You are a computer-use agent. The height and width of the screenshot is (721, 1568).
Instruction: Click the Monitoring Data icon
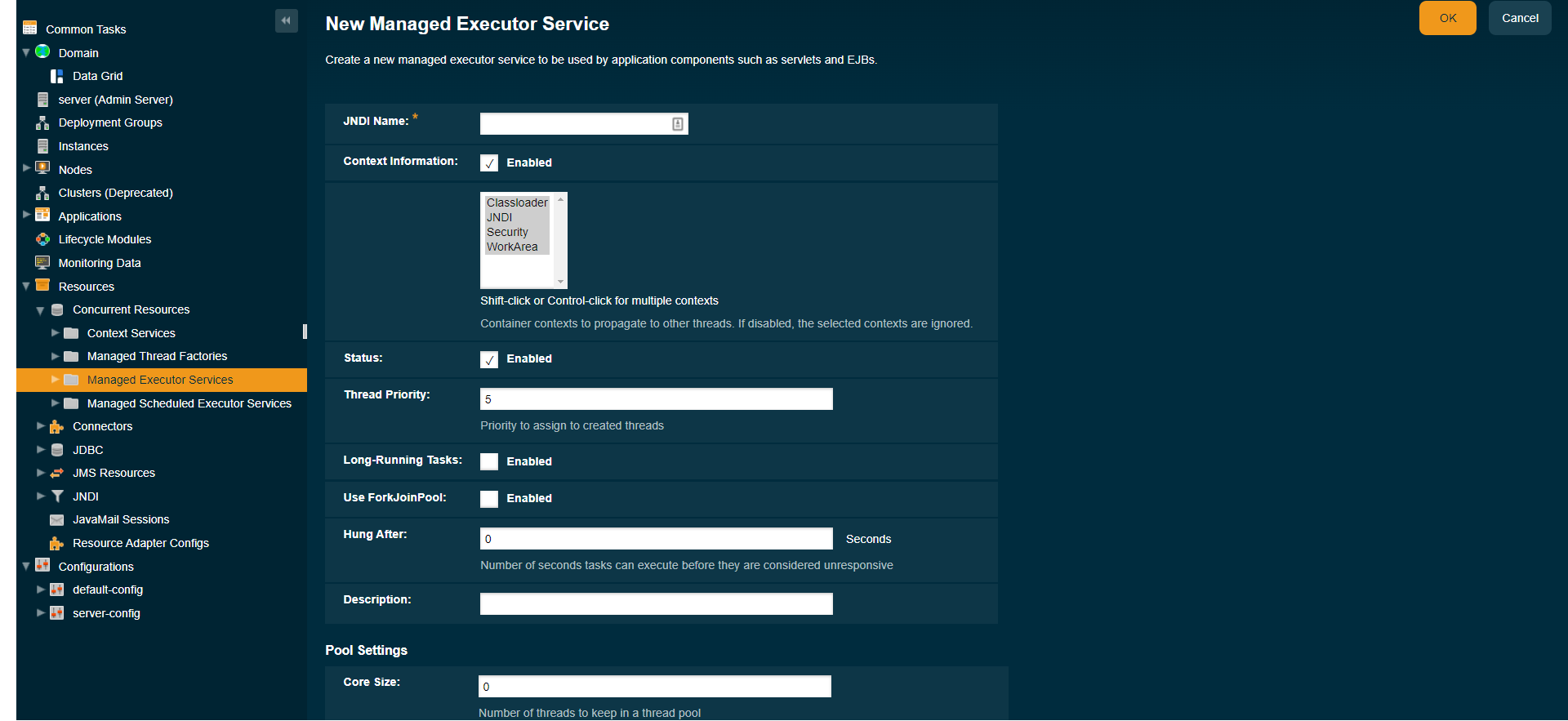click(x=42, y=263)
